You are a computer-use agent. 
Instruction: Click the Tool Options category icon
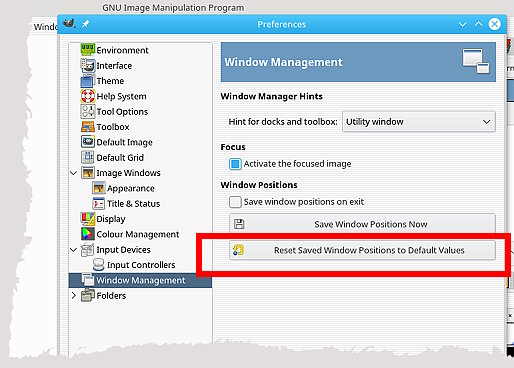[x=88, y=111]
